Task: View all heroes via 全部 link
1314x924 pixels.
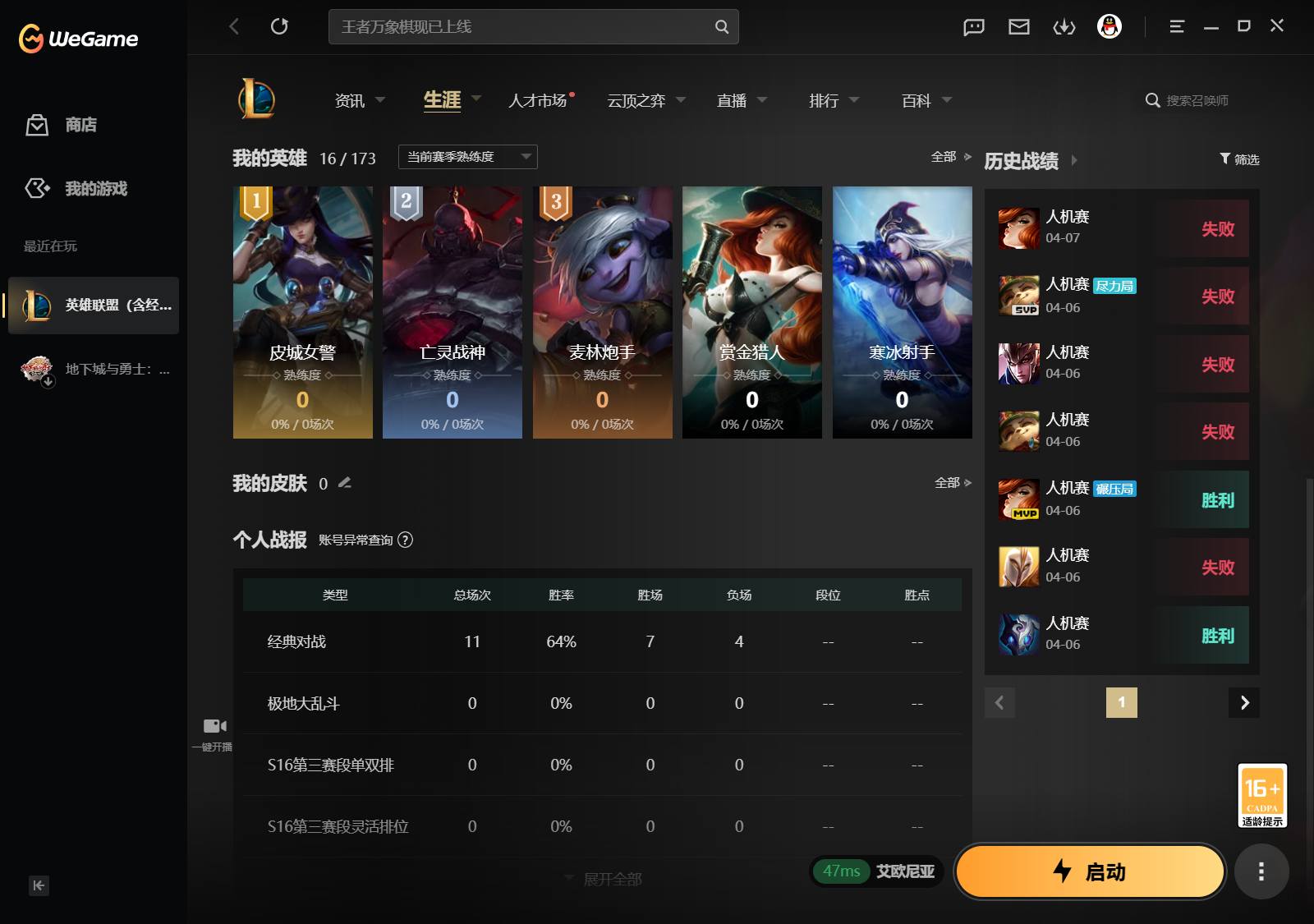Action: pos(951,156)
